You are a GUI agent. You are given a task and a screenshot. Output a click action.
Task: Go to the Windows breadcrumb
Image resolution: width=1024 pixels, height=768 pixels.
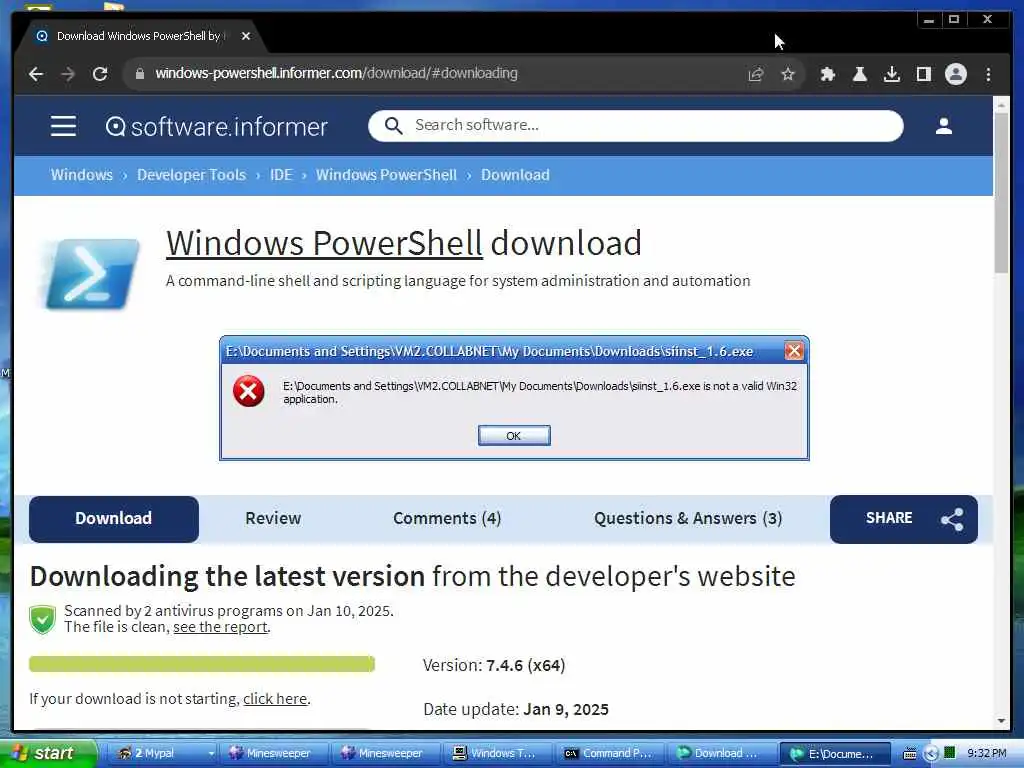coord(82,175)
